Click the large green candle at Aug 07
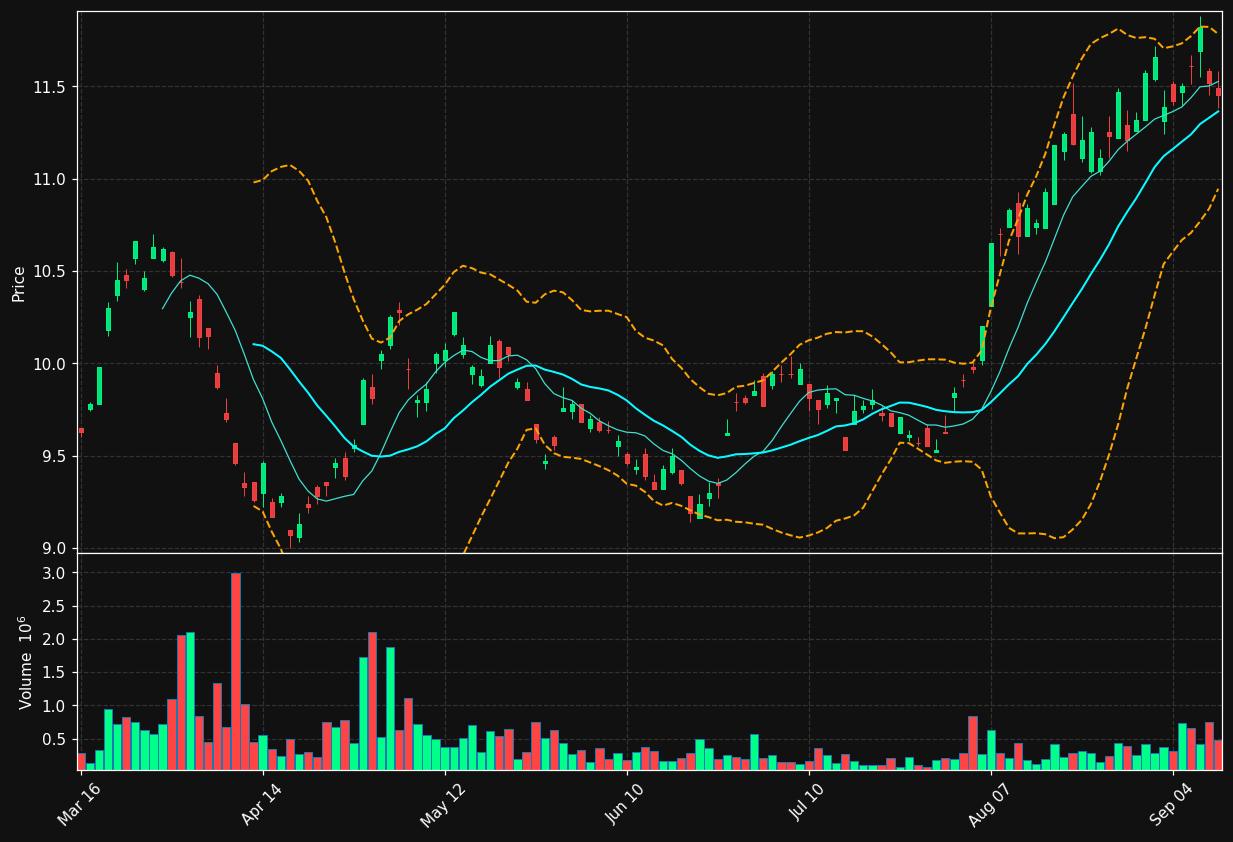 click(x=991, y=274)
